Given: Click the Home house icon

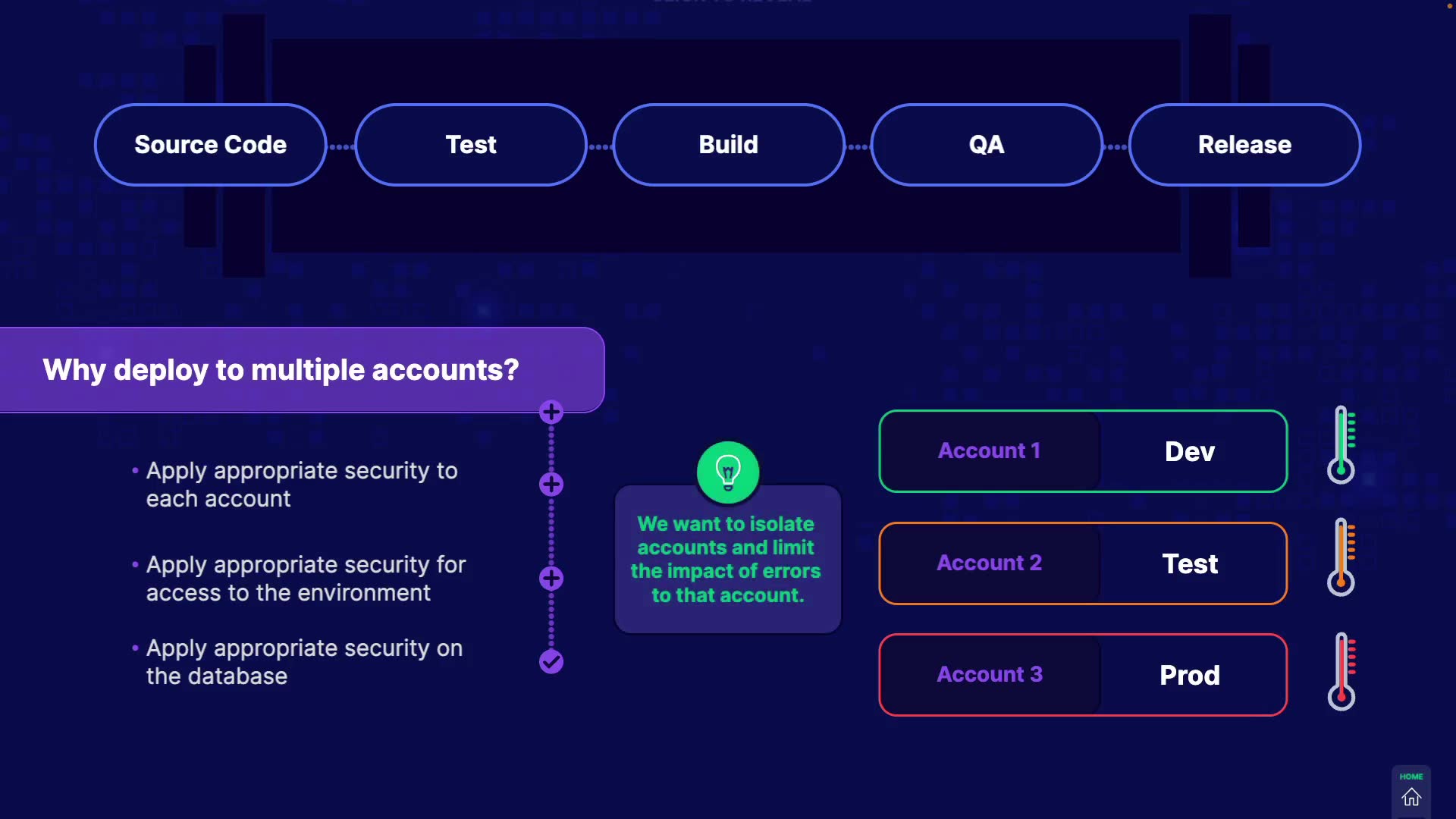Looking at the screenshot, I should click(x=1410, y=796).
